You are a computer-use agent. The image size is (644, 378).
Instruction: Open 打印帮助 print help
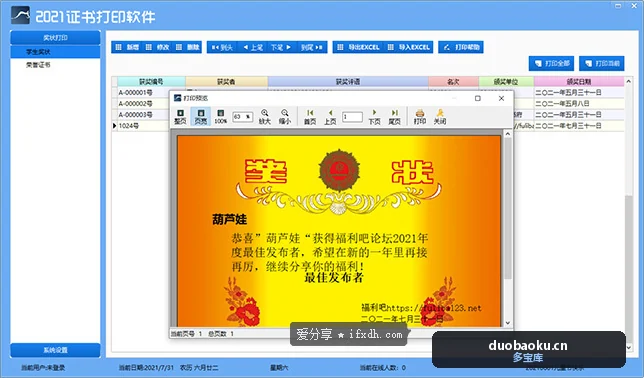[461, 47]
